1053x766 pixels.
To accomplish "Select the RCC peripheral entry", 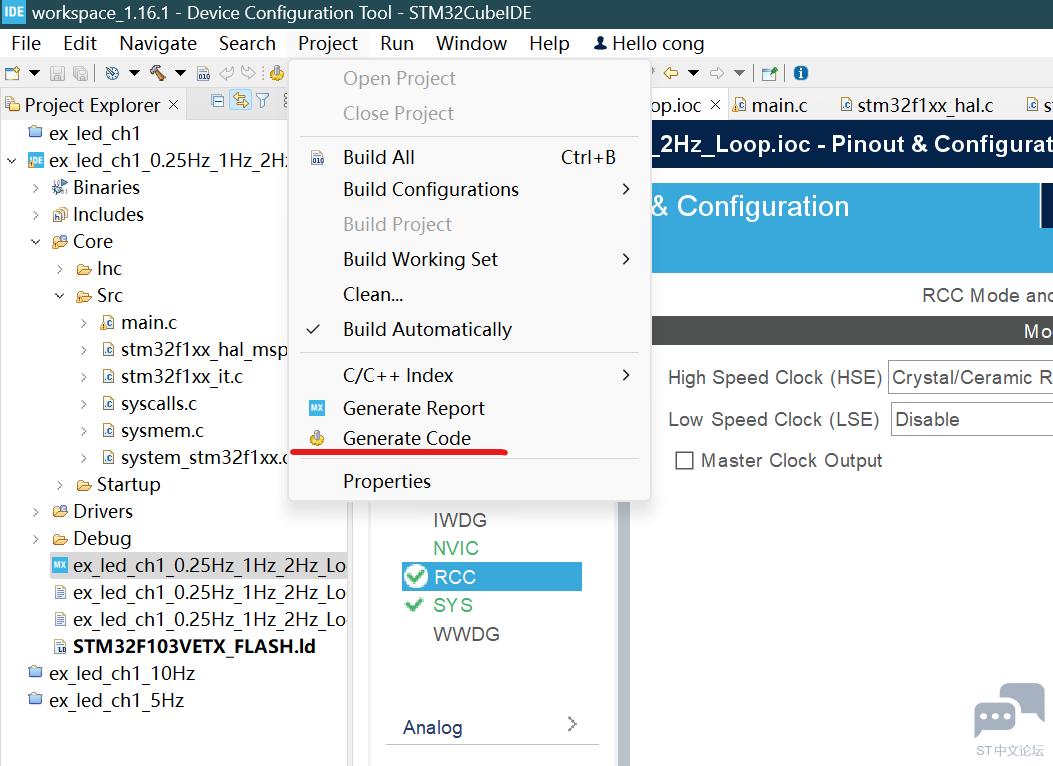I will [x=492, y=577].
